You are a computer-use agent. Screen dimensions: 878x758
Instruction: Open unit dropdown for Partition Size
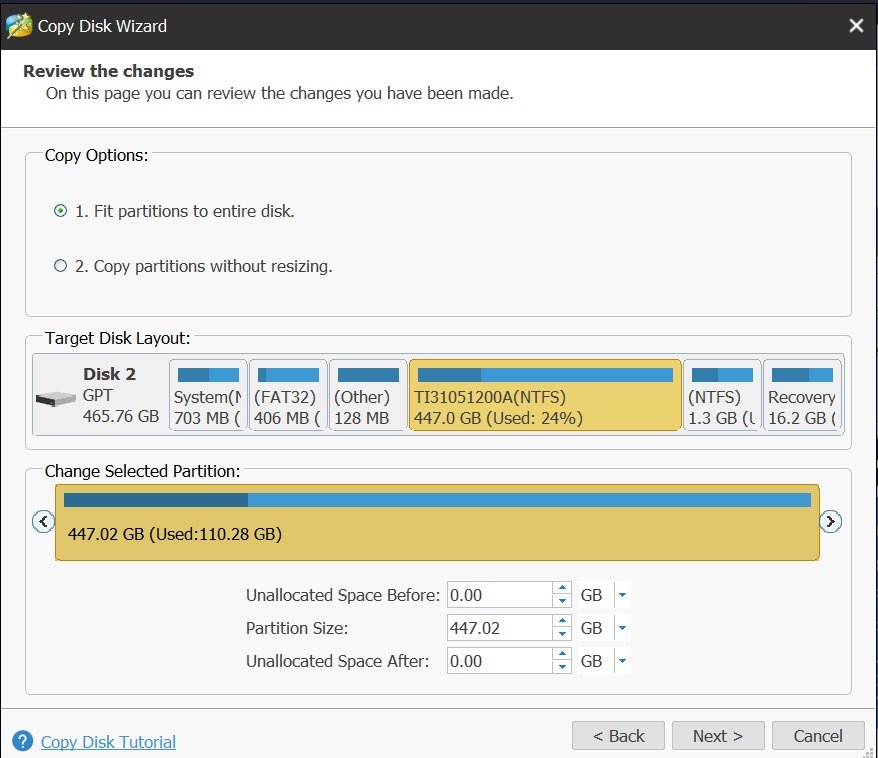pyautogui.click(x=622, y=628)
